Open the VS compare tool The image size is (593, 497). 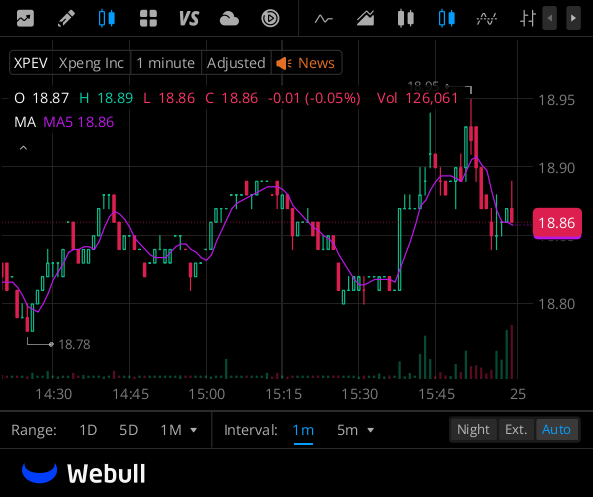(x=189, y=18)
